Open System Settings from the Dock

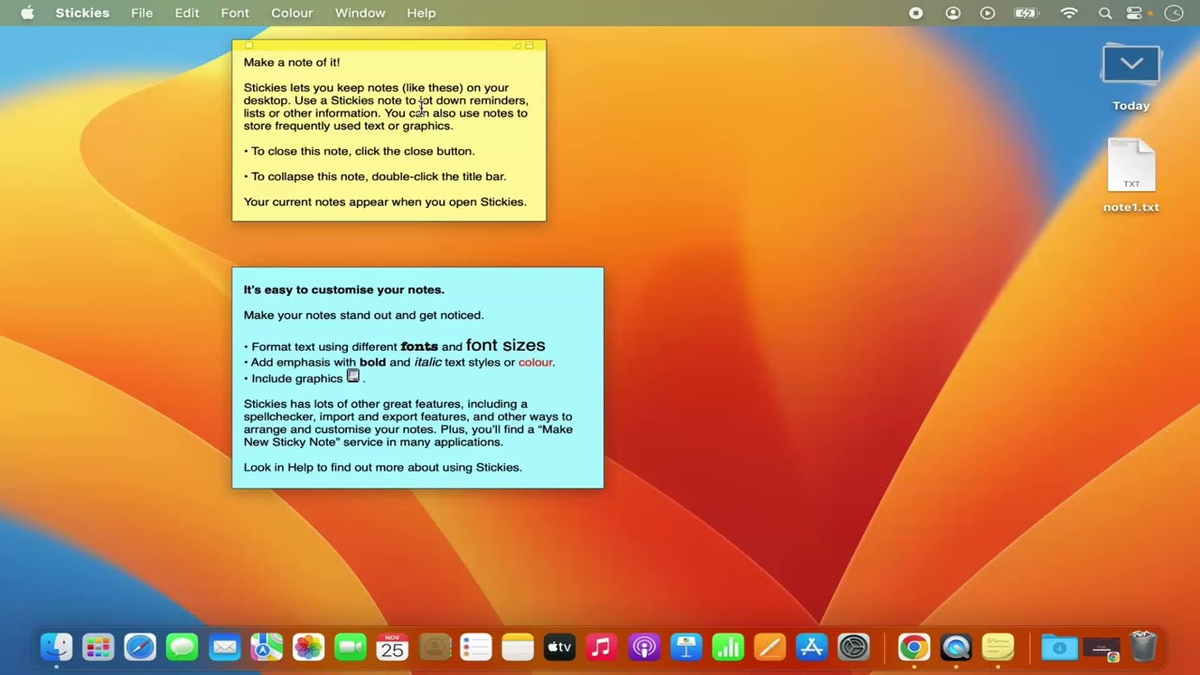point(854,647)
